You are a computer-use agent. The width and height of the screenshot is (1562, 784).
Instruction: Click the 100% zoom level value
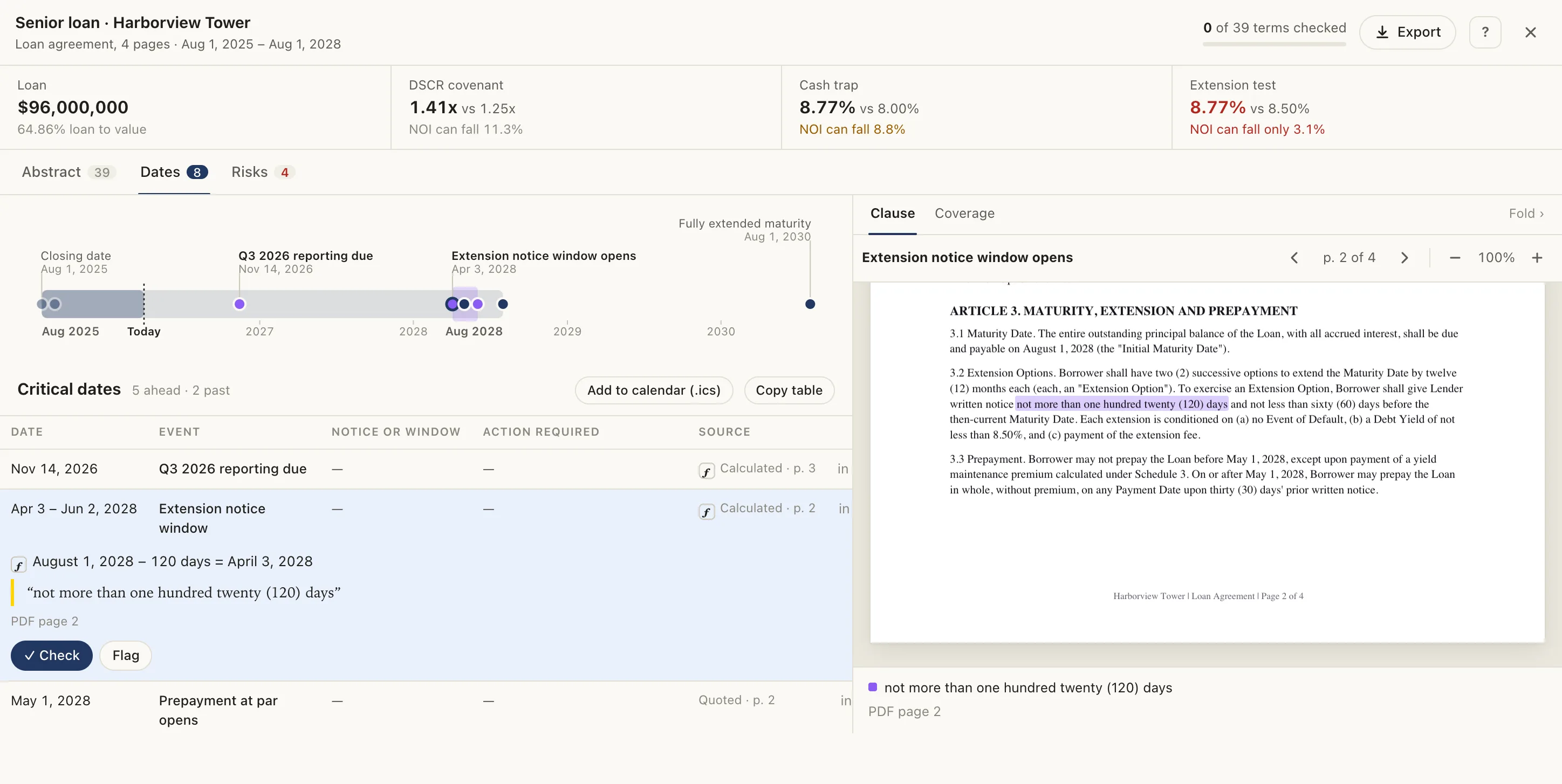(1496, 258)
